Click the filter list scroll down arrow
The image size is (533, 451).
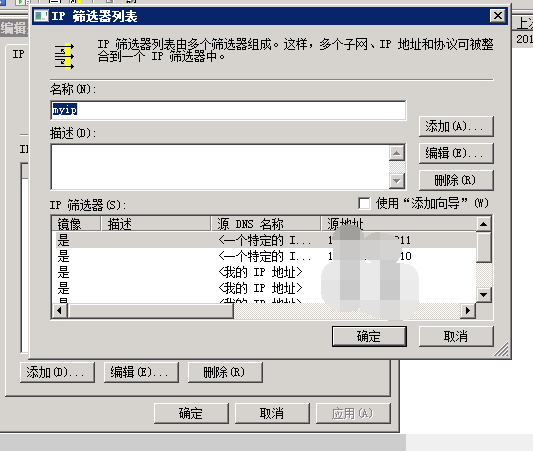(483, 295)
